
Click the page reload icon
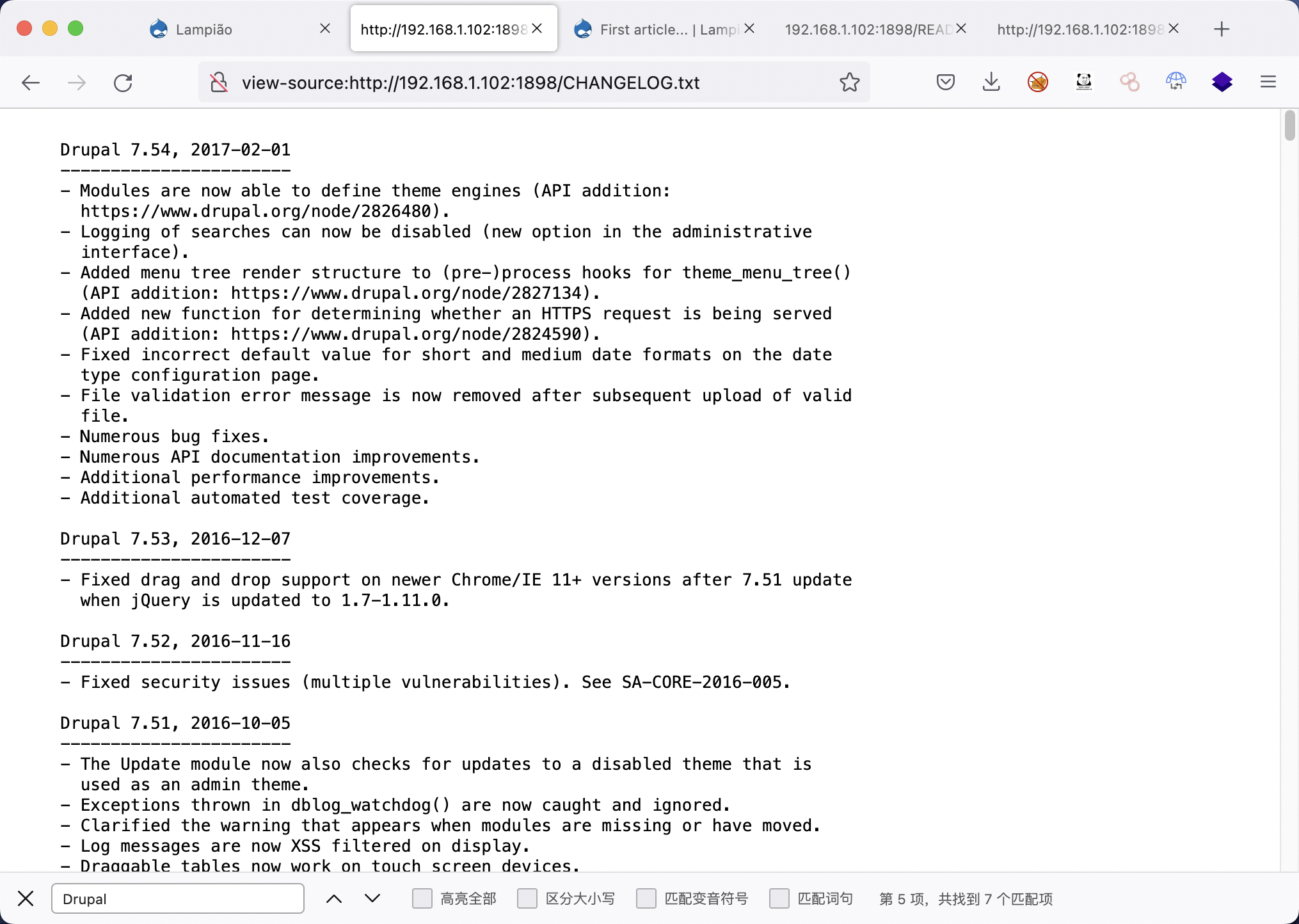coord(123,83)
